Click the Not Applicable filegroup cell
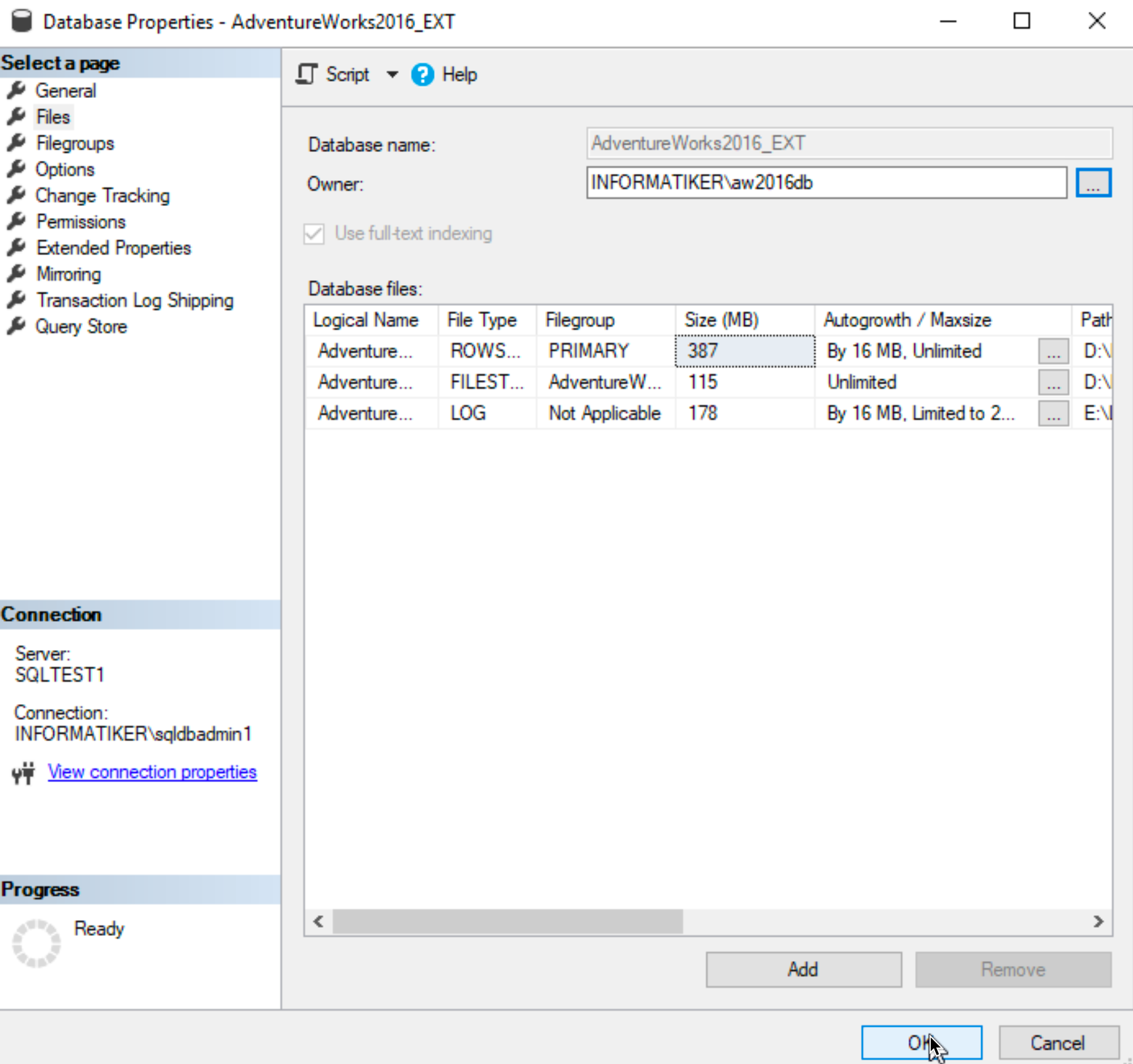This screenshot has height=1064, width=1133. (x=606, y=413)
